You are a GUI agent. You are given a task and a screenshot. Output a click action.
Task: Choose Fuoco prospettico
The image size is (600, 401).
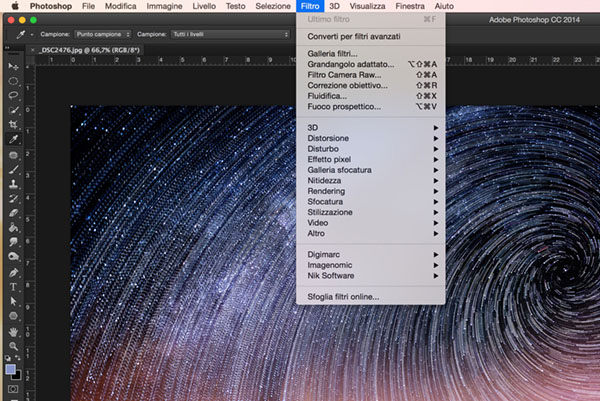pyautogui.click(x=371, y=107)
